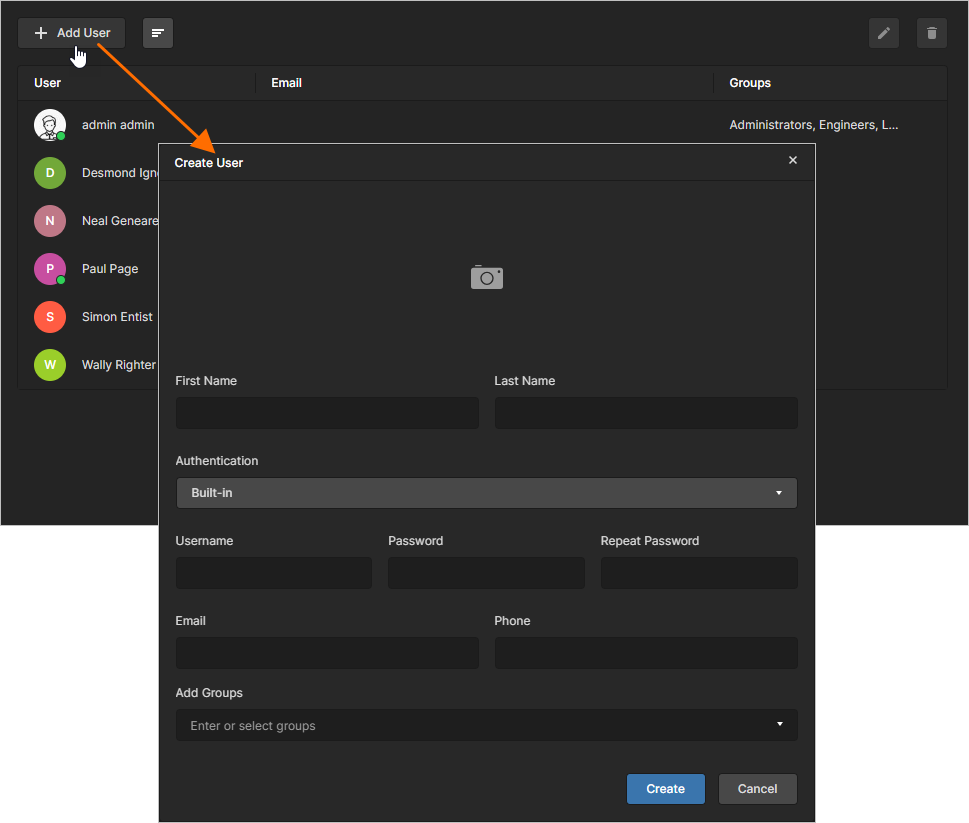
Task: Cancel the Create User dialog
Action: [757, 788]
